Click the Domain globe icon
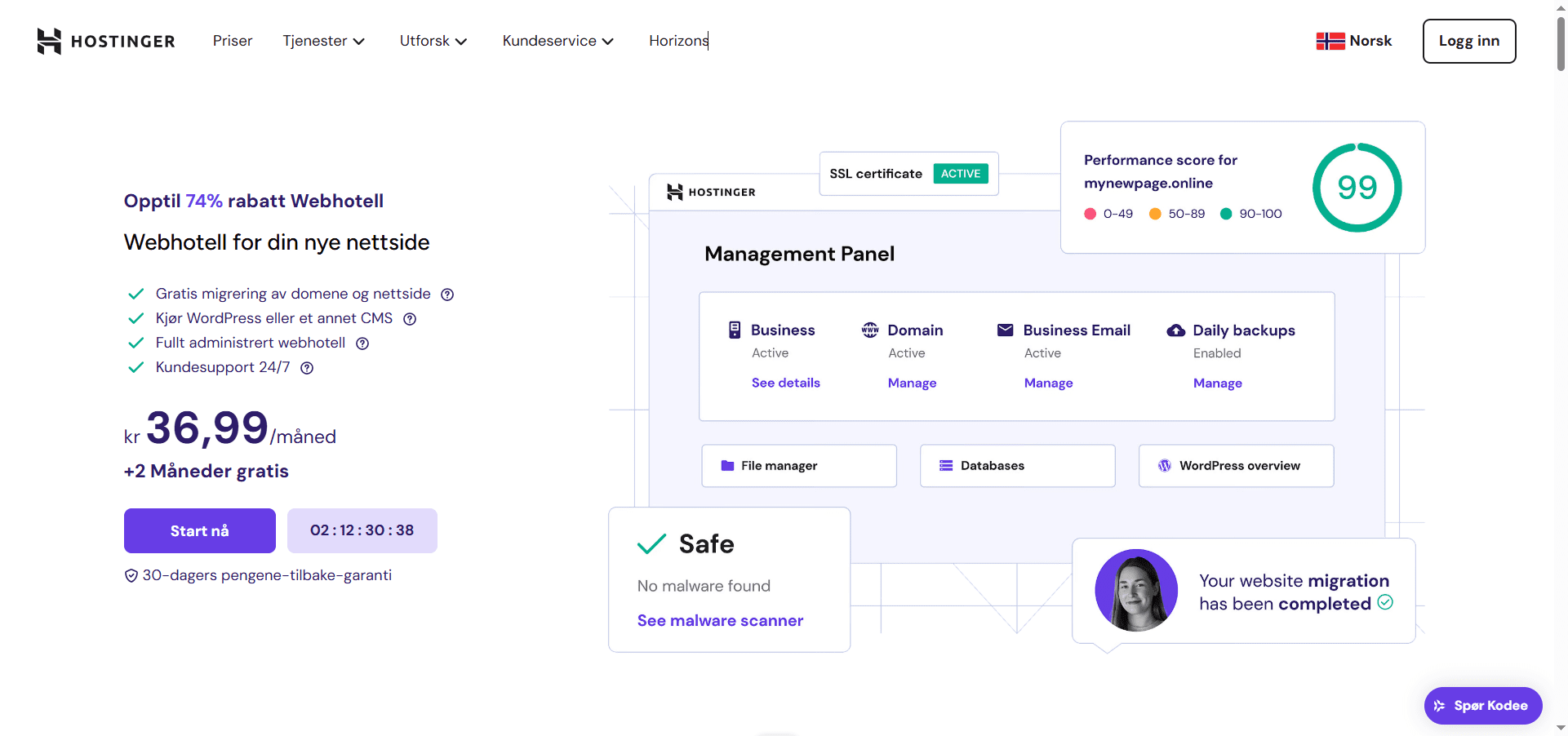This screenshot has width=1568, height=736. tap(870, 330)
